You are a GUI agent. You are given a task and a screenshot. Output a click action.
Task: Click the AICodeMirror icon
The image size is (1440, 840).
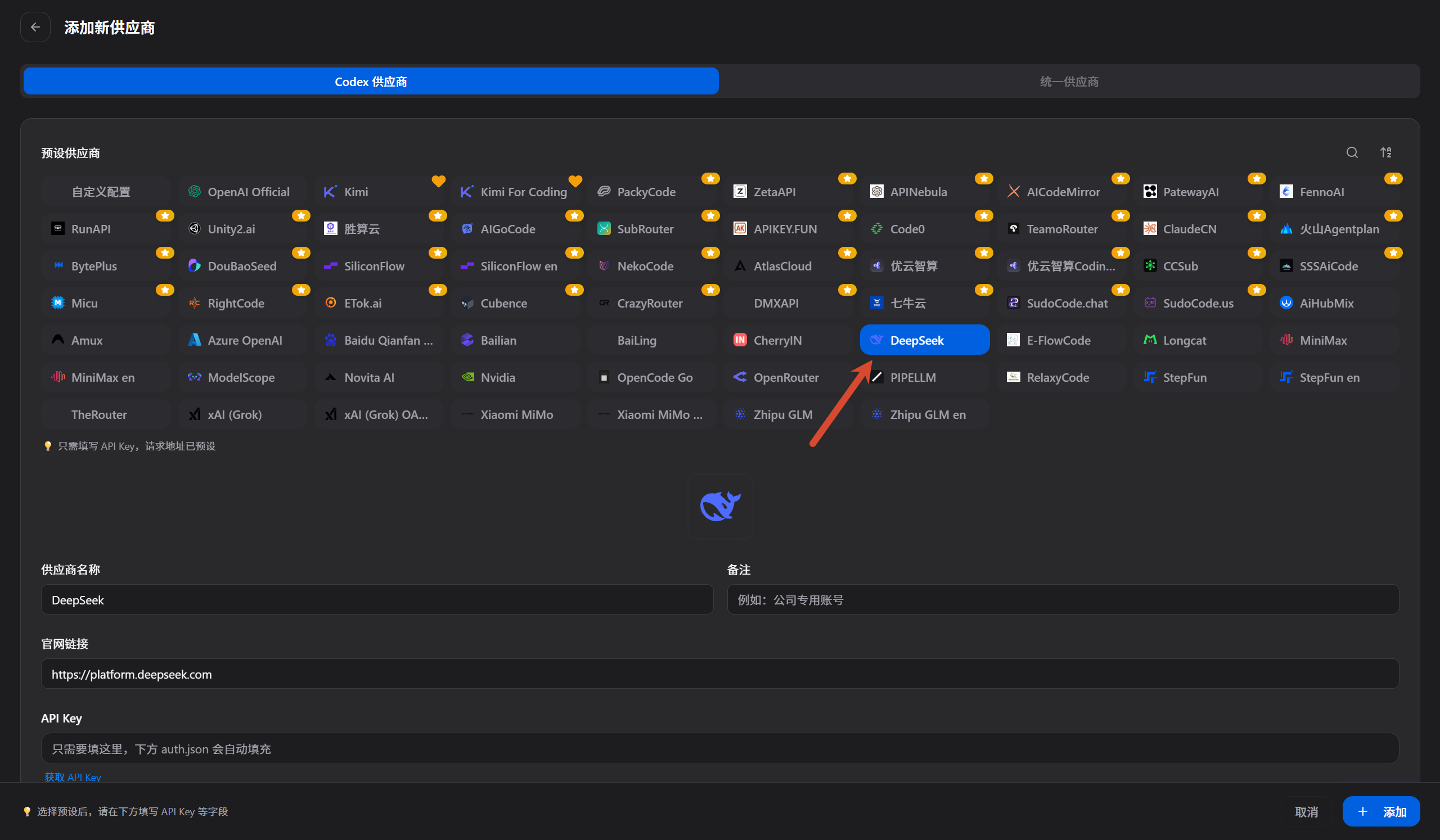(1013, 192)
